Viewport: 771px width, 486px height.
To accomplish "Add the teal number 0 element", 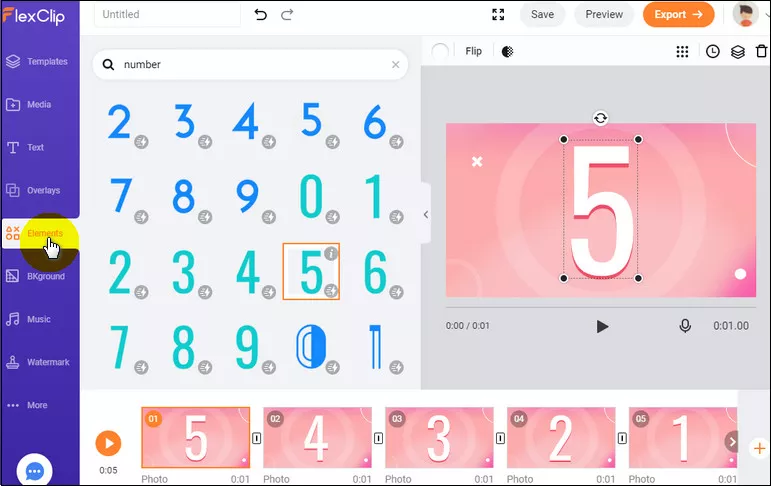I will click(311, 196).
